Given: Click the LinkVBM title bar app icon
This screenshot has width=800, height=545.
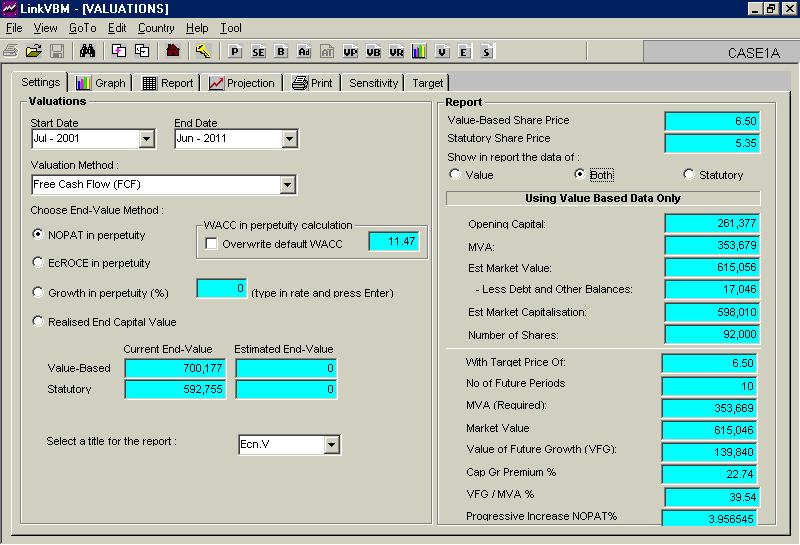Looking at the screenshot, I should click(x=9, y=9).
